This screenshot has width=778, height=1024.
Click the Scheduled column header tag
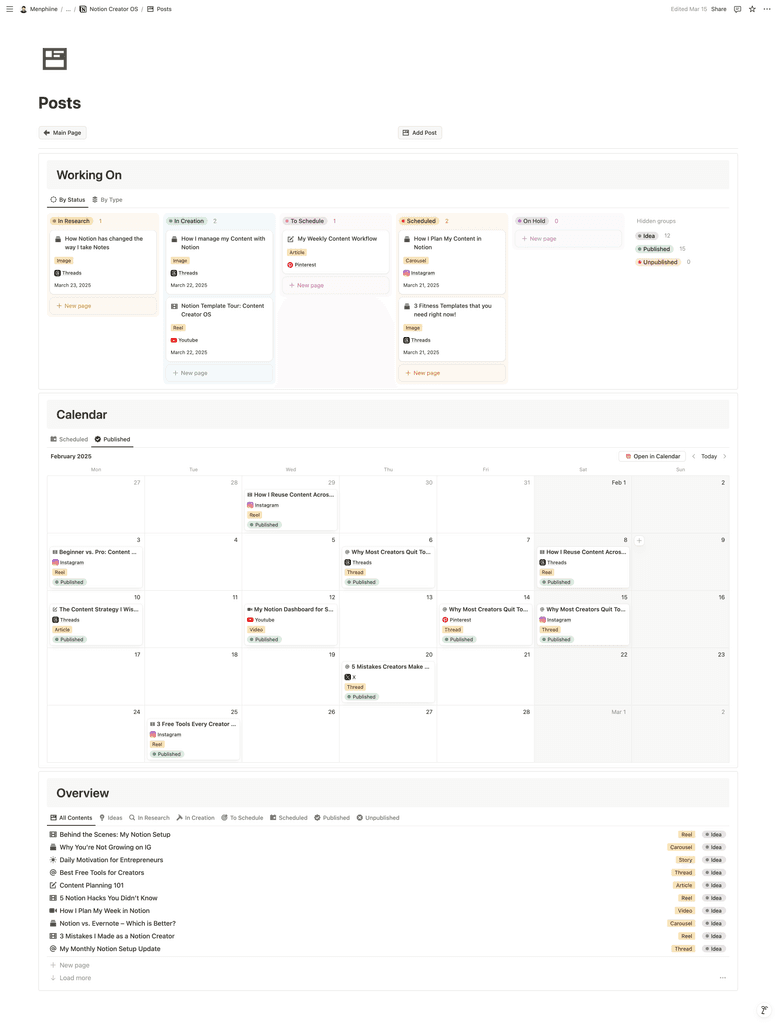[x=419, y=221]
